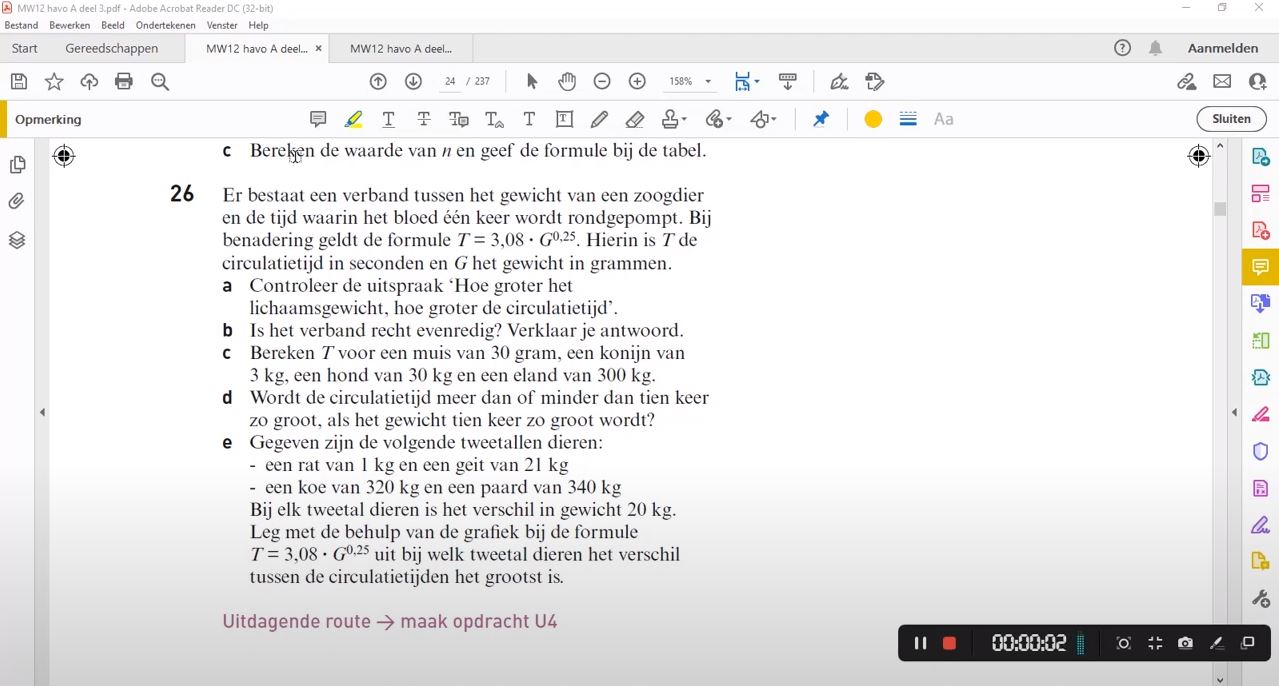Image resolution: width=1279 pixels, height=686 pixels.
Task: Print the document with printer icon
Action: [124, 82]
